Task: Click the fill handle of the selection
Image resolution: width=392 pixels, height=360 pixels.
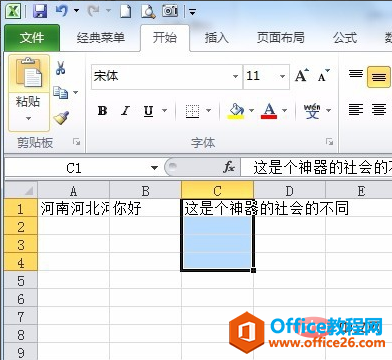Action: pos(254,270)
